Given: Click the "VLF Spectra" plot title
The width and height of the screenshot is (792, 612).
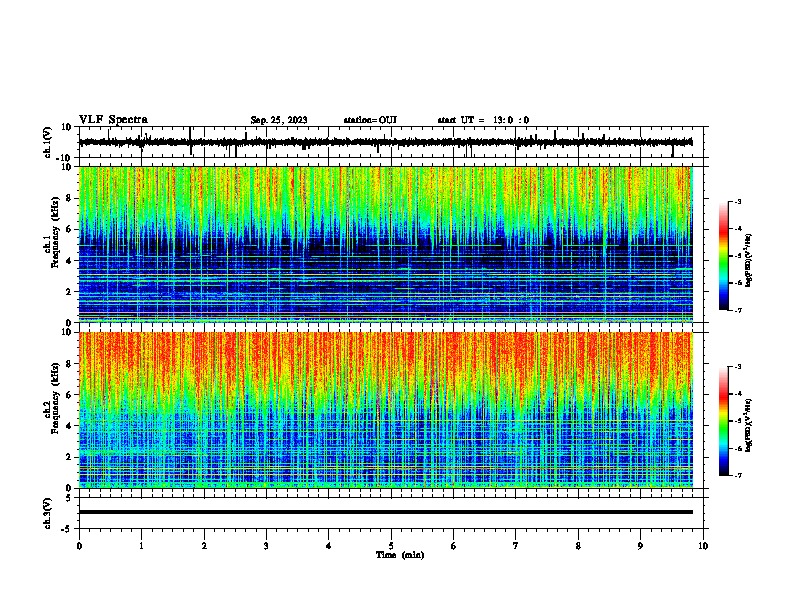Looking at the screenshot, I should (113, 120).
